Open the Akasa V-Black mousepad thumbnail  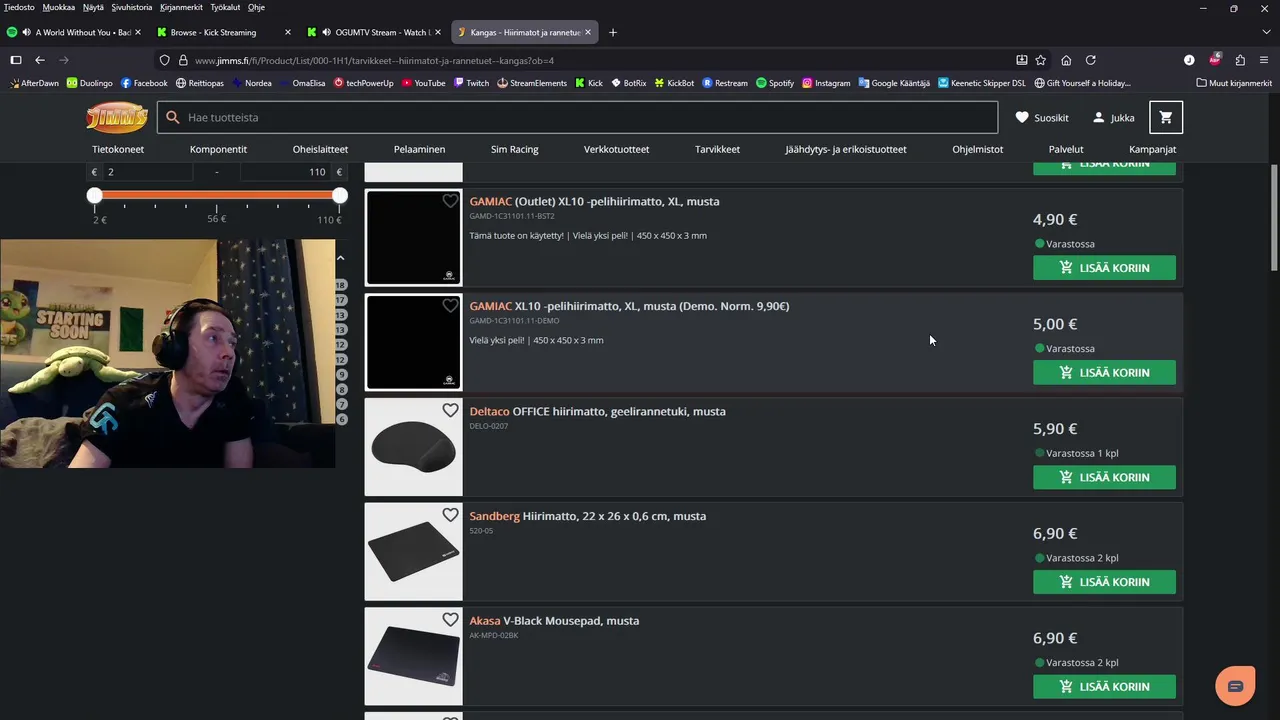[414, 657]
